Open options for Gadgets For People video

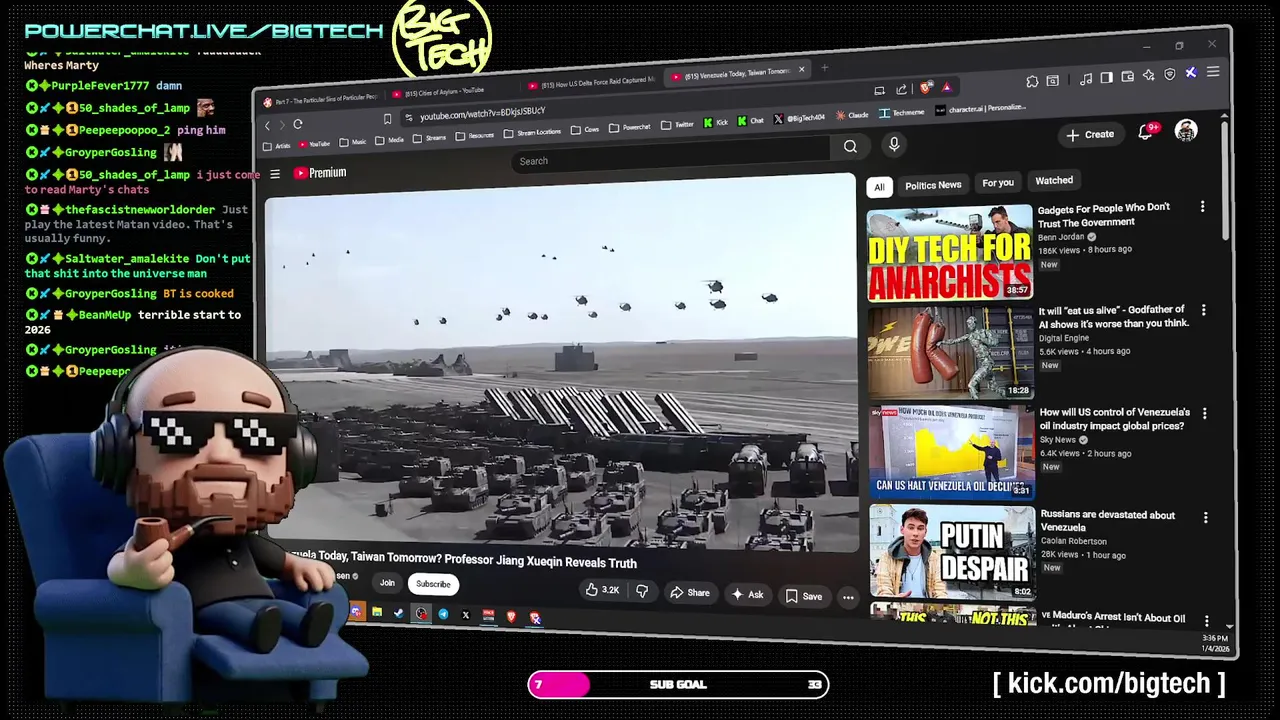click(x=1202, y=206)
